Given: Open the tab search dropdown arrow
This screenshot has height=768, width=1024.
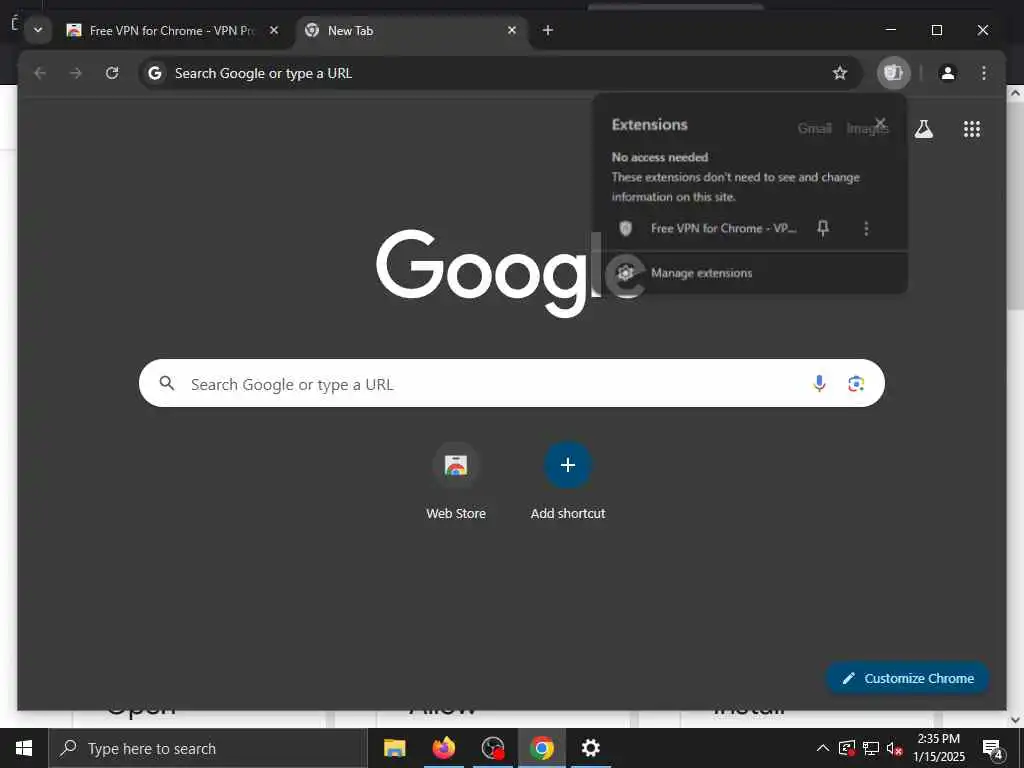Looking at the screenshot, I should [x=38, y=30].
